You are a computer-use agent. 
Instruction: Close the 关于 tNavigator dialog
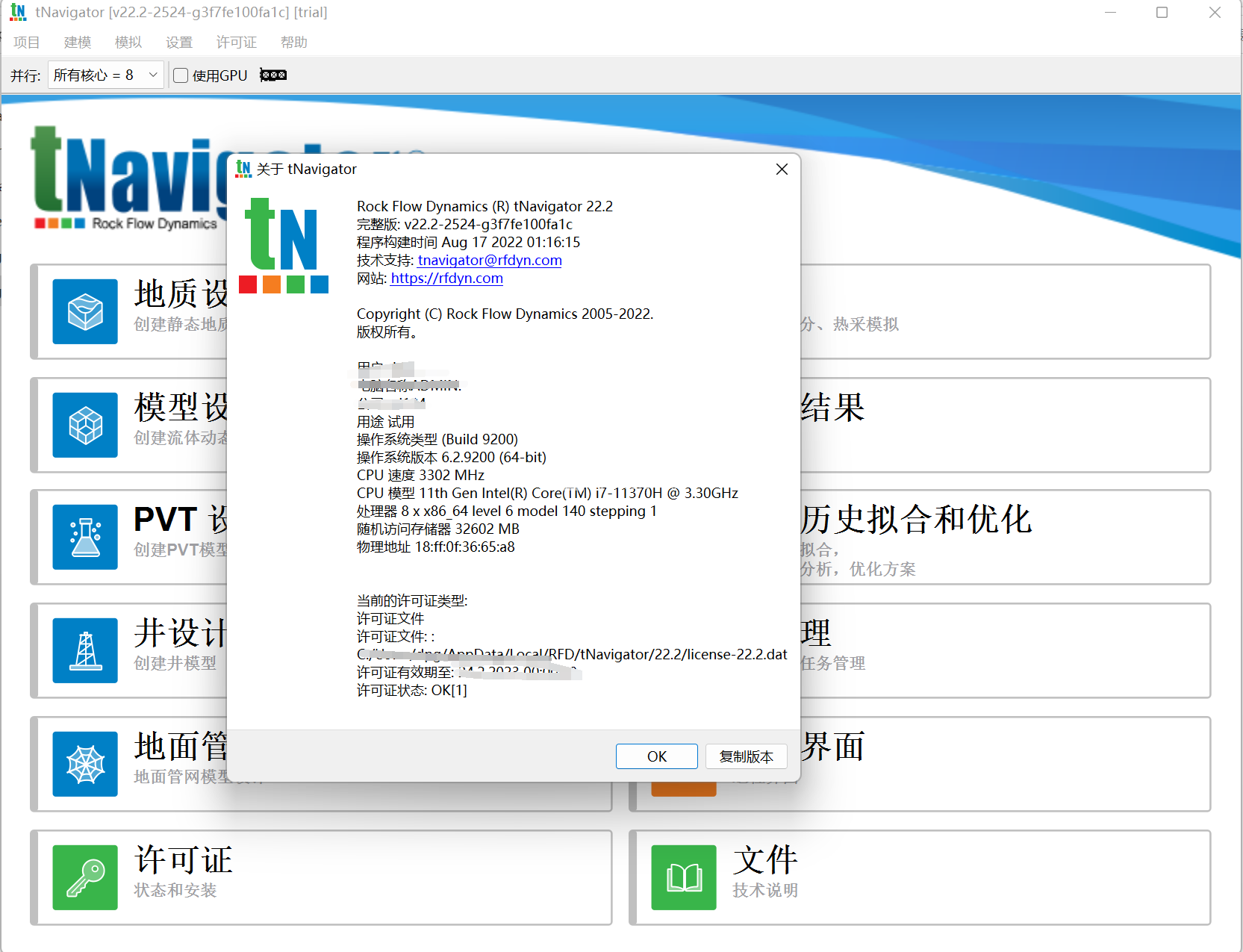[x=782, y=169]
